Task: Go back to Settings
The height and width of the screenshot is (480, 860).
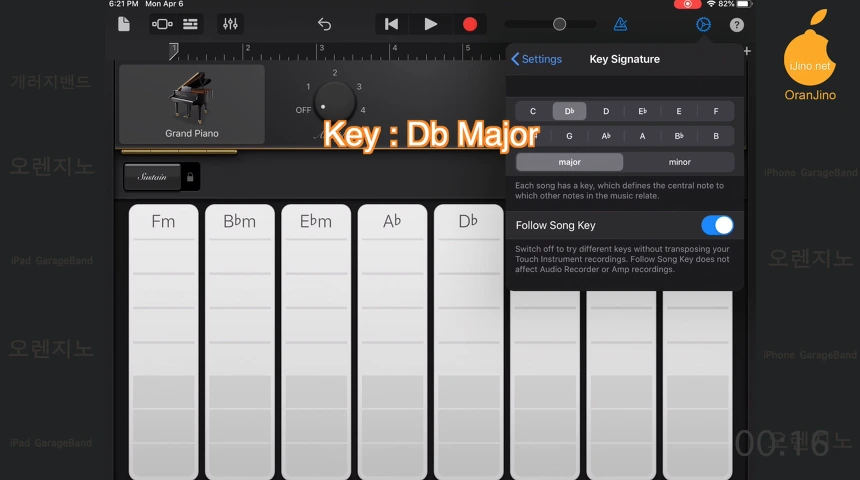Action: pyautogui.click(x=536, y=59)
